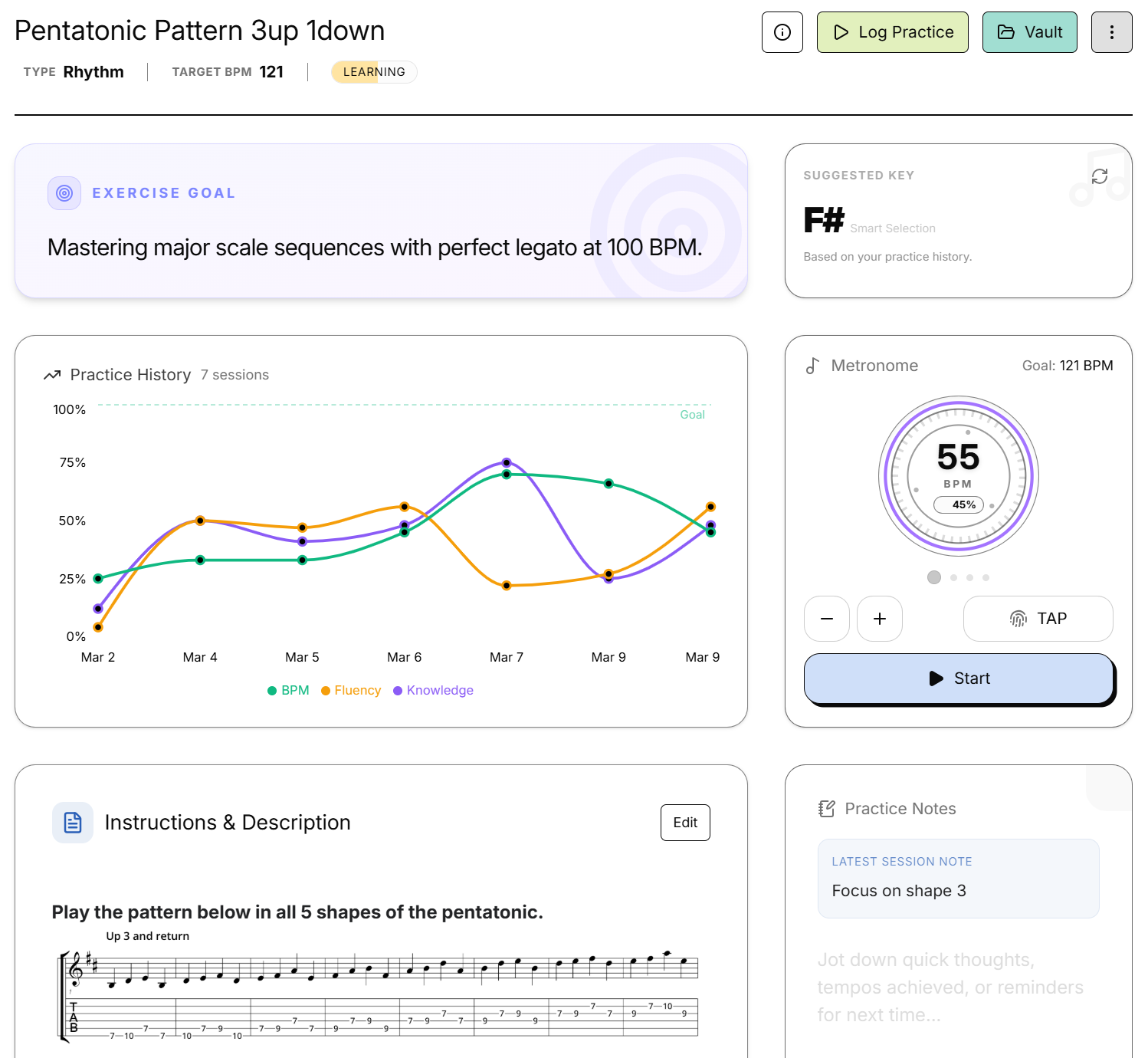Click the Target BPM value 121
The width and height of the screenshot is (1148, 1058).
[x=271, y=72]
